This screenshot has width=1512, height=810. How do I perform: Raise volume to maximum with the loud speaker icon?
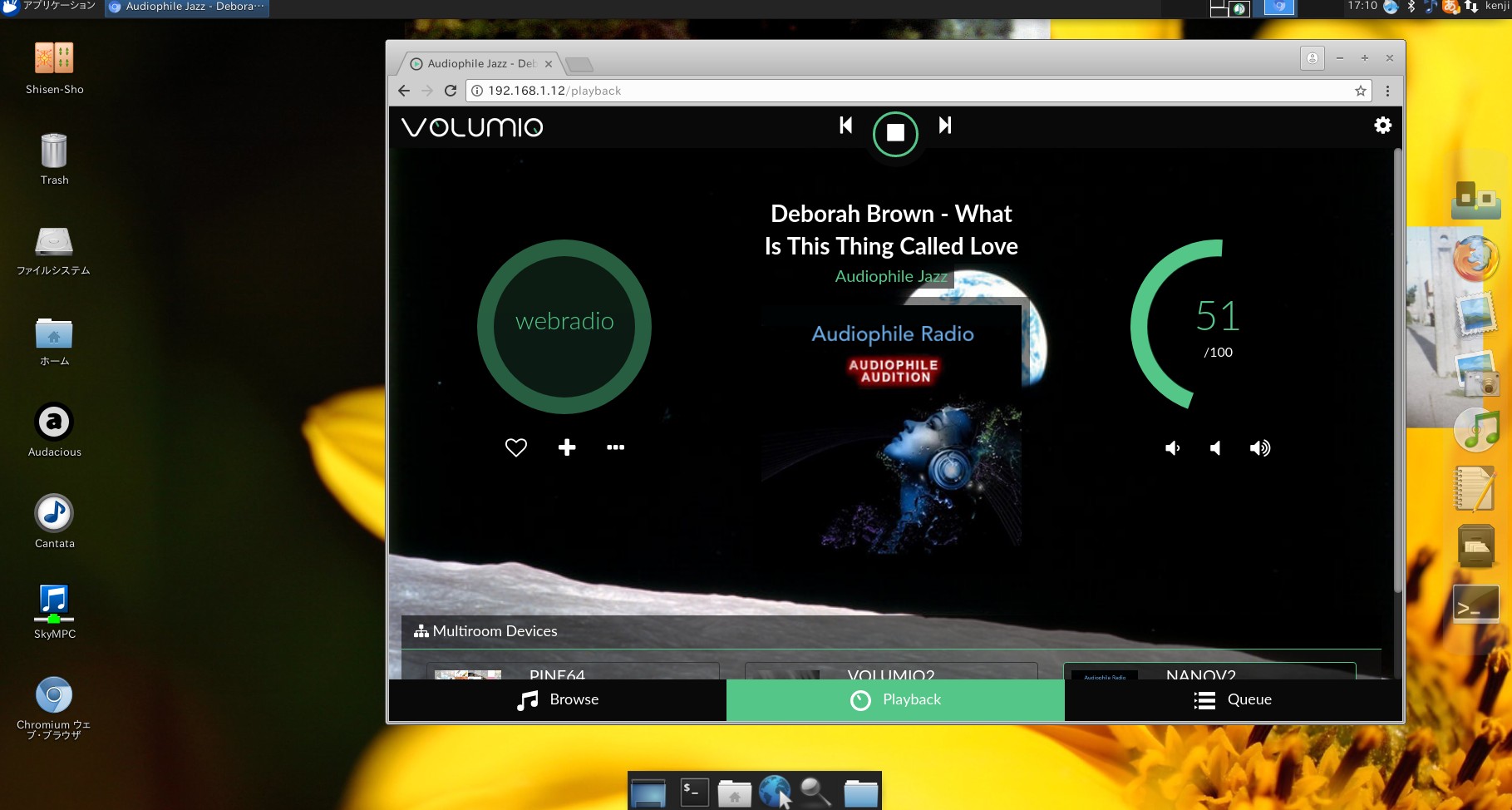point(1260,448)
